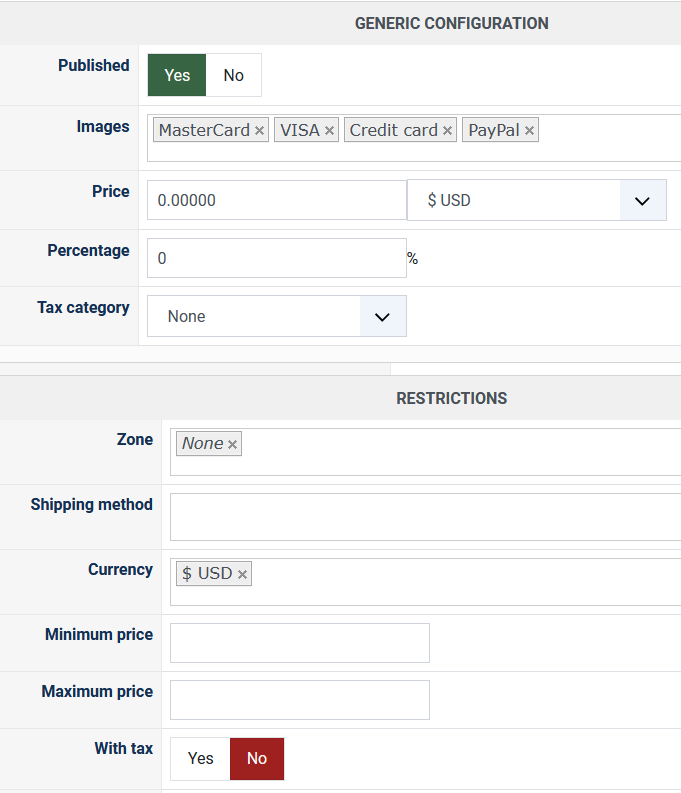Screen dimensions: 681x793
Task: Set With tax to Yes
Action: click(x=200, y=758)
